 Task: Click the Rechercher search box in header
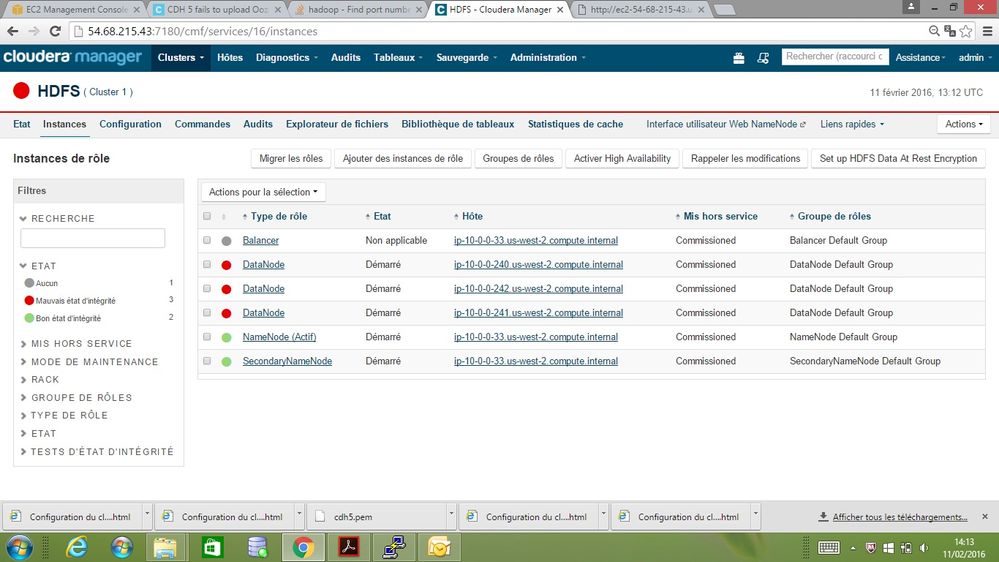click(835, 57)
